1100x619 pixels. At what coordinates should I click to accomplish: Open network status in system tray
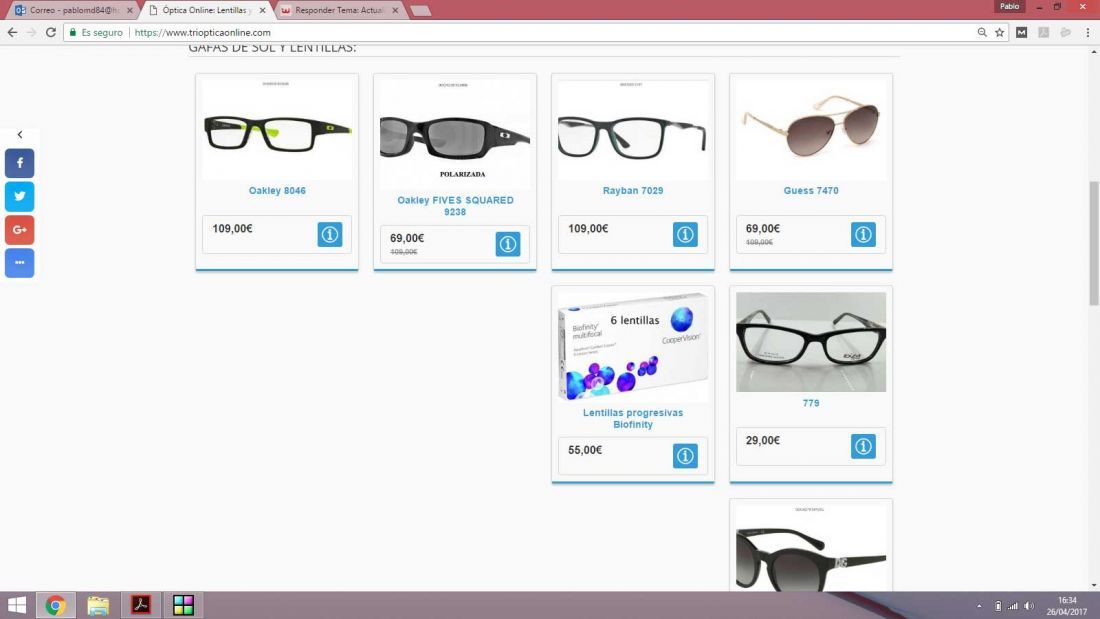[x=1012, y=606]
